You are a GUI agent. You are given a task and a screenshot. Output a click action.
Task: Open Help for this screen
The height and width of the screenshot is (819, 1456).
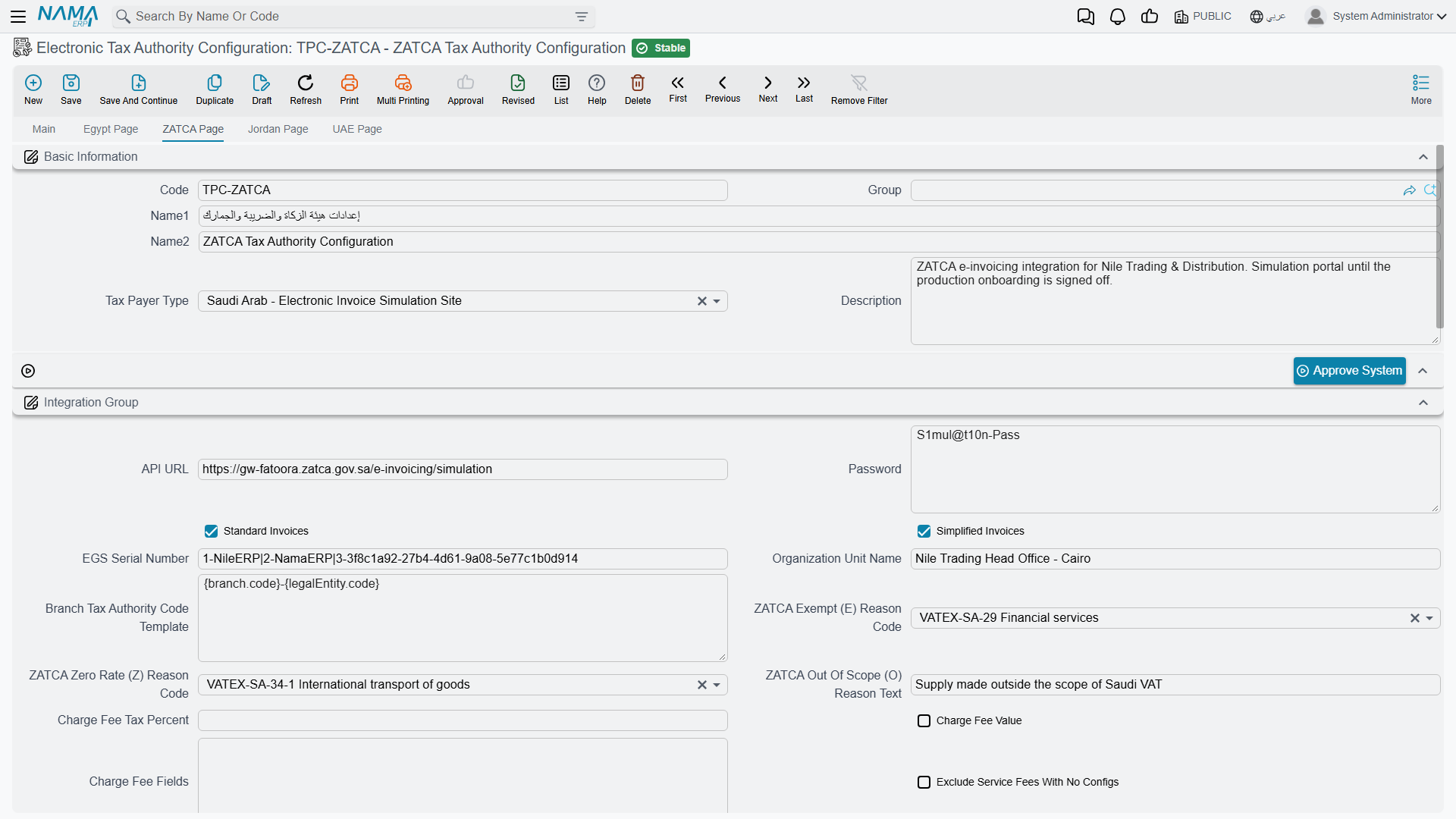click(x=597, y=89)
